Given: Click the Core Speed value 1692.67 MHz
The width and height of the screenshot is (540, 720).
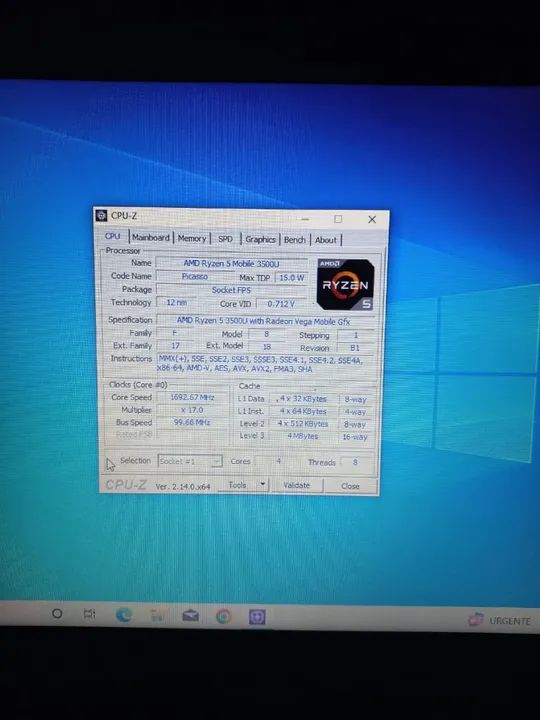Looking at the screenshot, I should tap(192, 397).
